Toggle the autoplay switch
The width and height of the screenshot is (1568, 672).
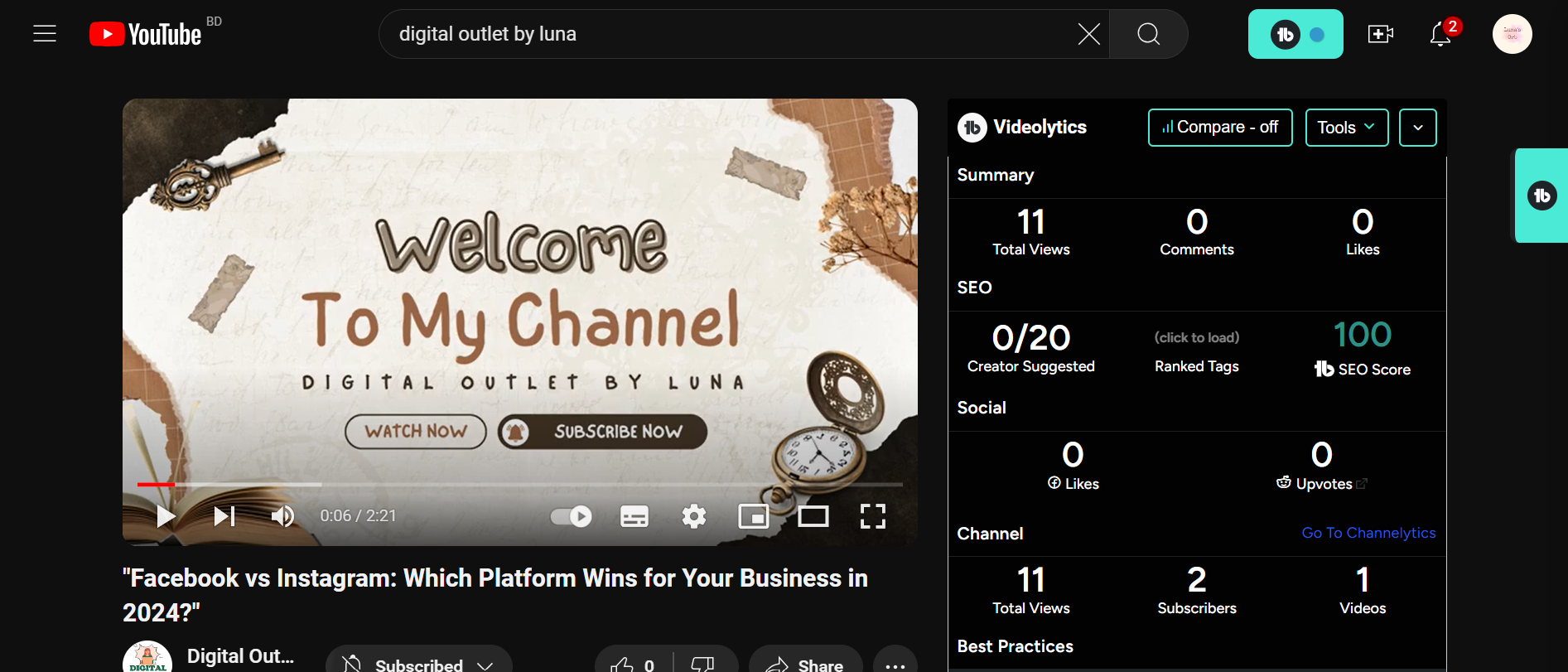click(572, 516)
